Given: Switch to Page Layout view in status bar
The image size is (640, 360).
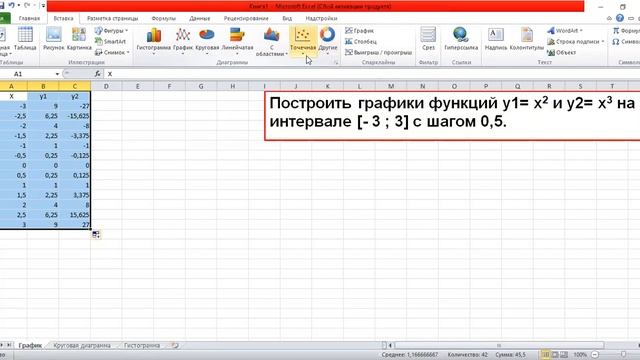Looking at the screenshot, I should click(x=555, y=355).
